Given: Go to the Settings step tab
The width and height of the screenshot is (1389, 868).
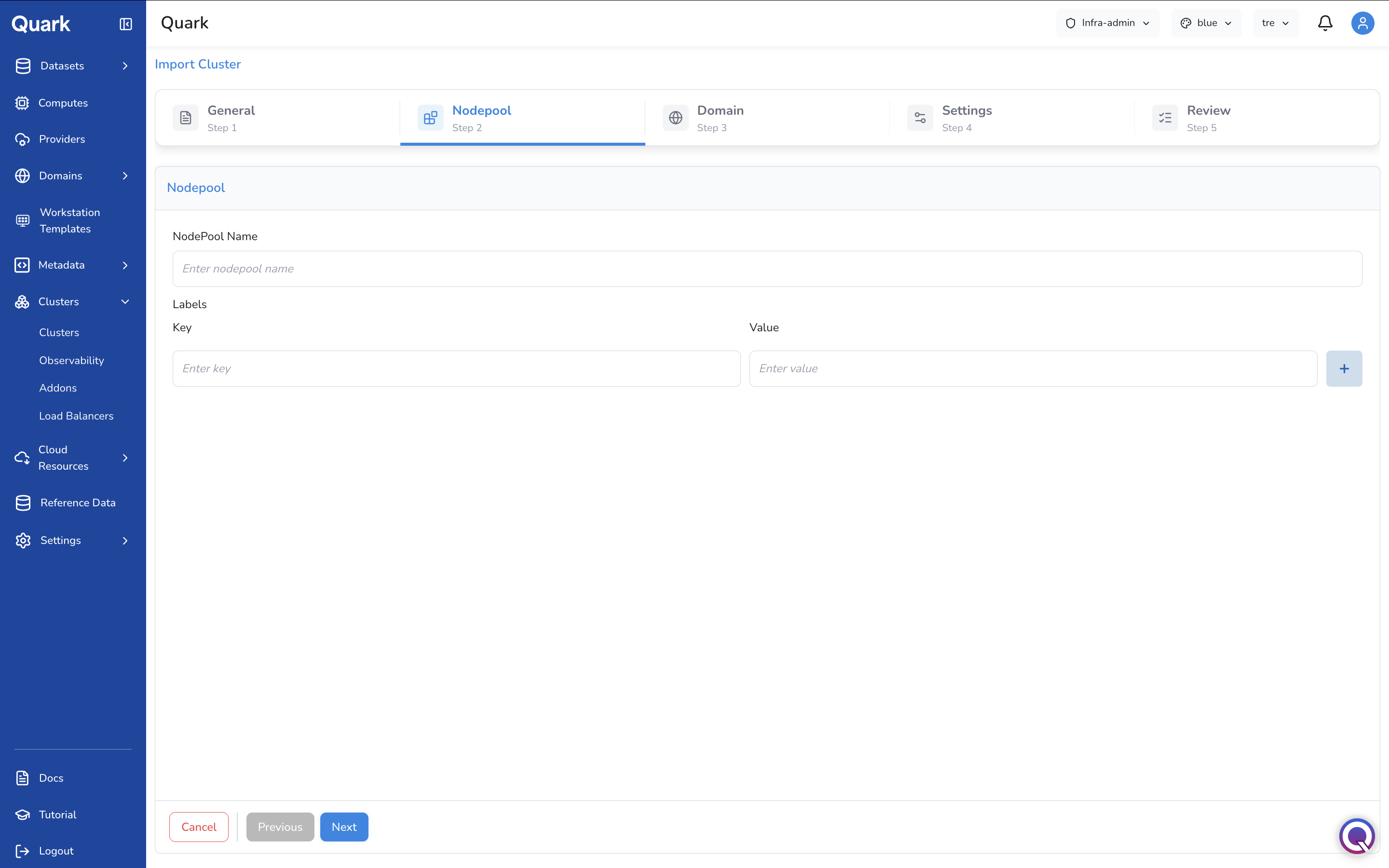Looking at the screenshot, I should click(1012, 118).
